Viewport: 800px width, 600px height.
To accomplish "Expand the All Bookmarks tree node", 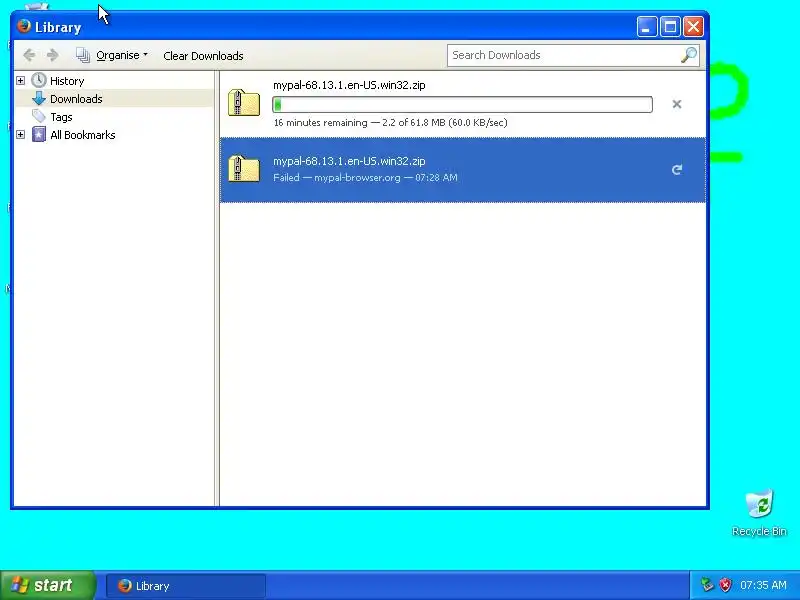I will [x=20, y=135].
